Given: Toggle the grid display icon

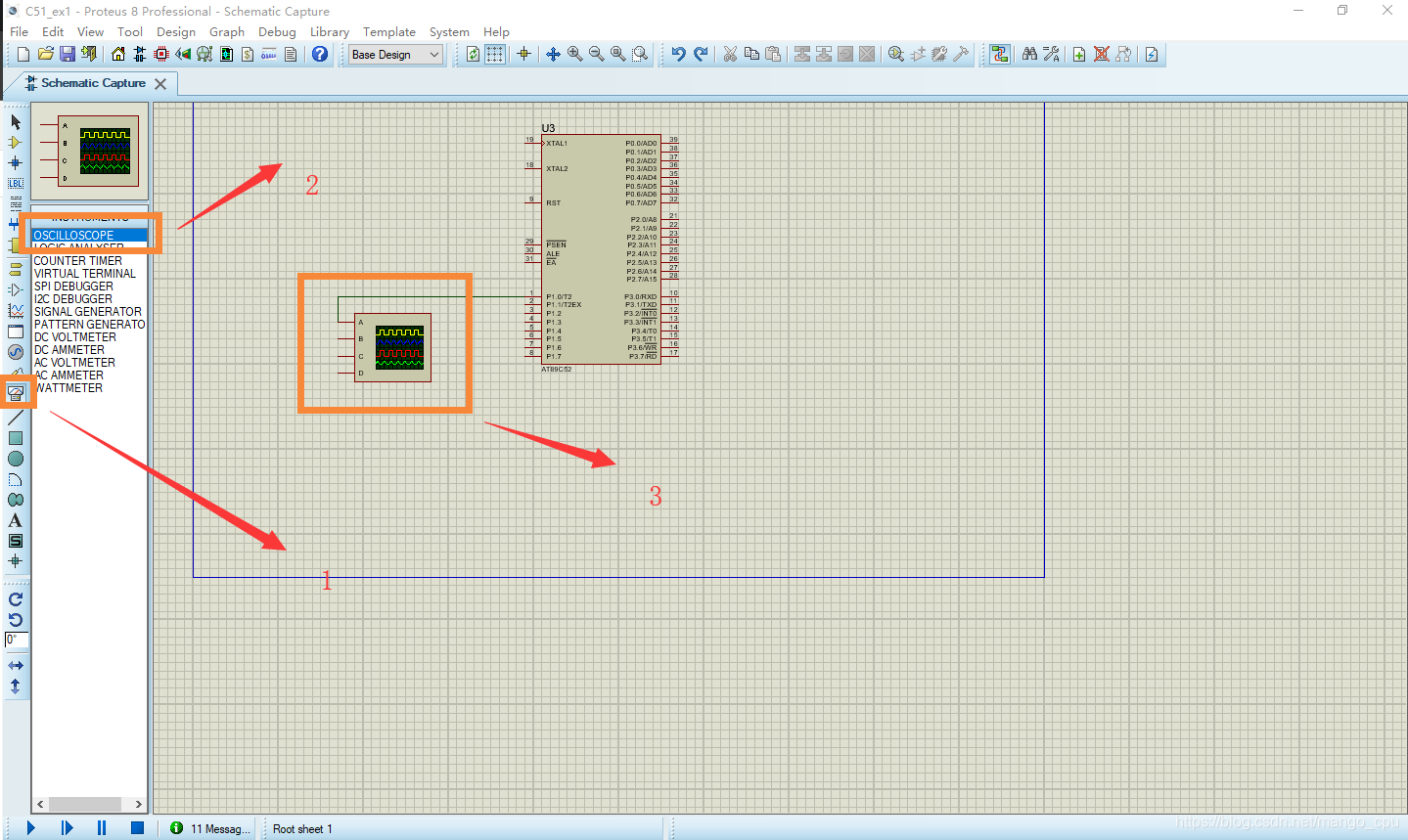Looking at the screenshot, I should click(495, 54).
